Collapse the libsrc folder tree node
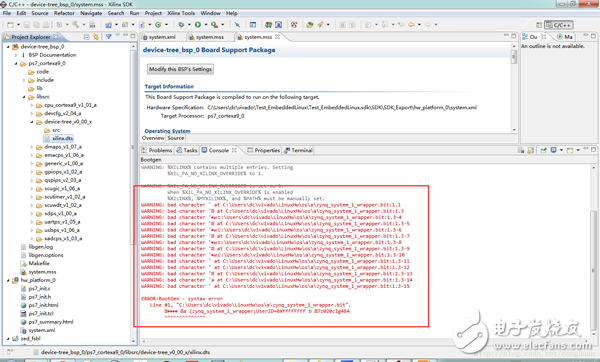 24,97
